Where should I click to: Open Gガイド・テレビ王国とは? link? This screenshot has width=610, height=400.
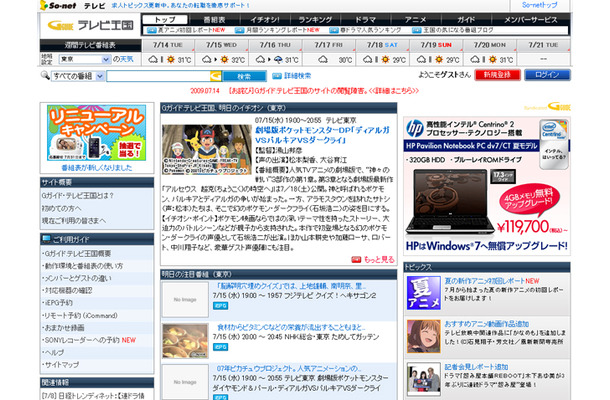point(77,196)
